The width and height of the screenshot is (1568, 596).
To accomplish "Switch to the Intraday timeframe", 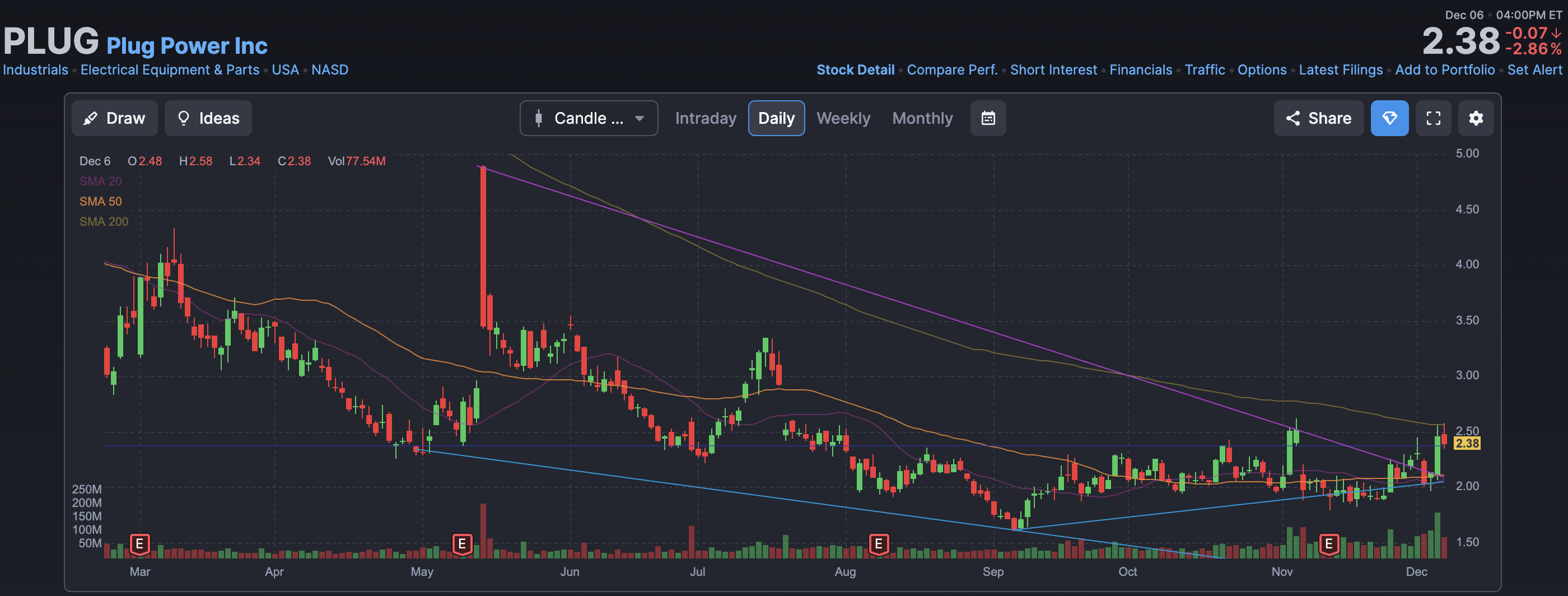I will tap(706, 118).
